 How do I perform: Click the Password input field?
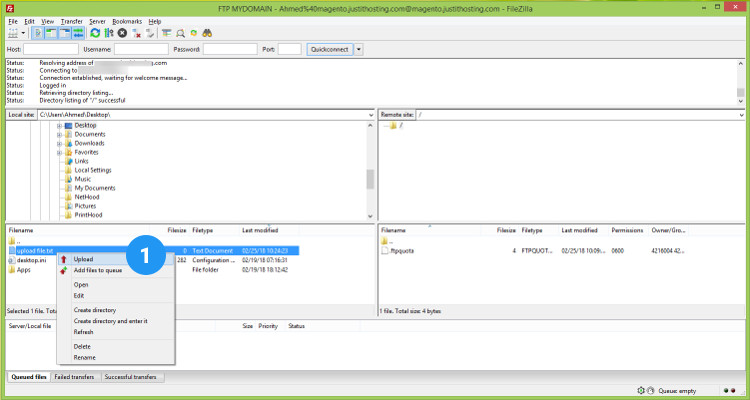230,49
